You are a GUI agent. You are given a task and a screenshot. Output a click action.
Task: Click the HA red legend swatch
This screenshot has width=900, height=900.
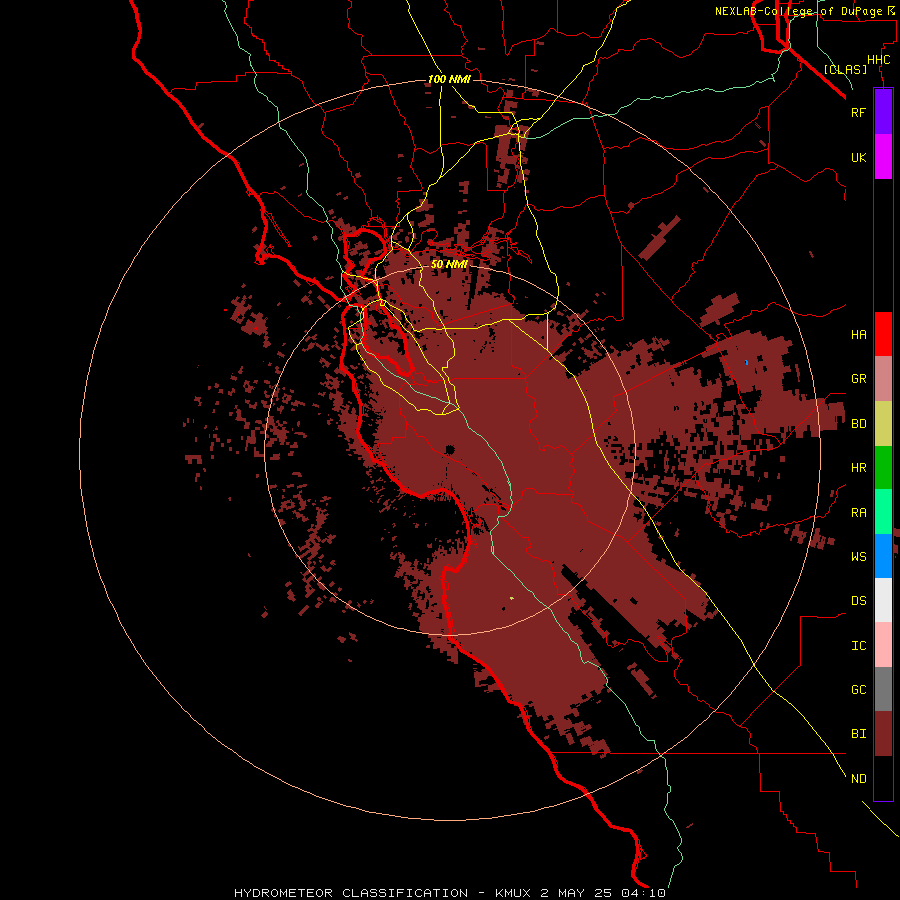[883, 334]
